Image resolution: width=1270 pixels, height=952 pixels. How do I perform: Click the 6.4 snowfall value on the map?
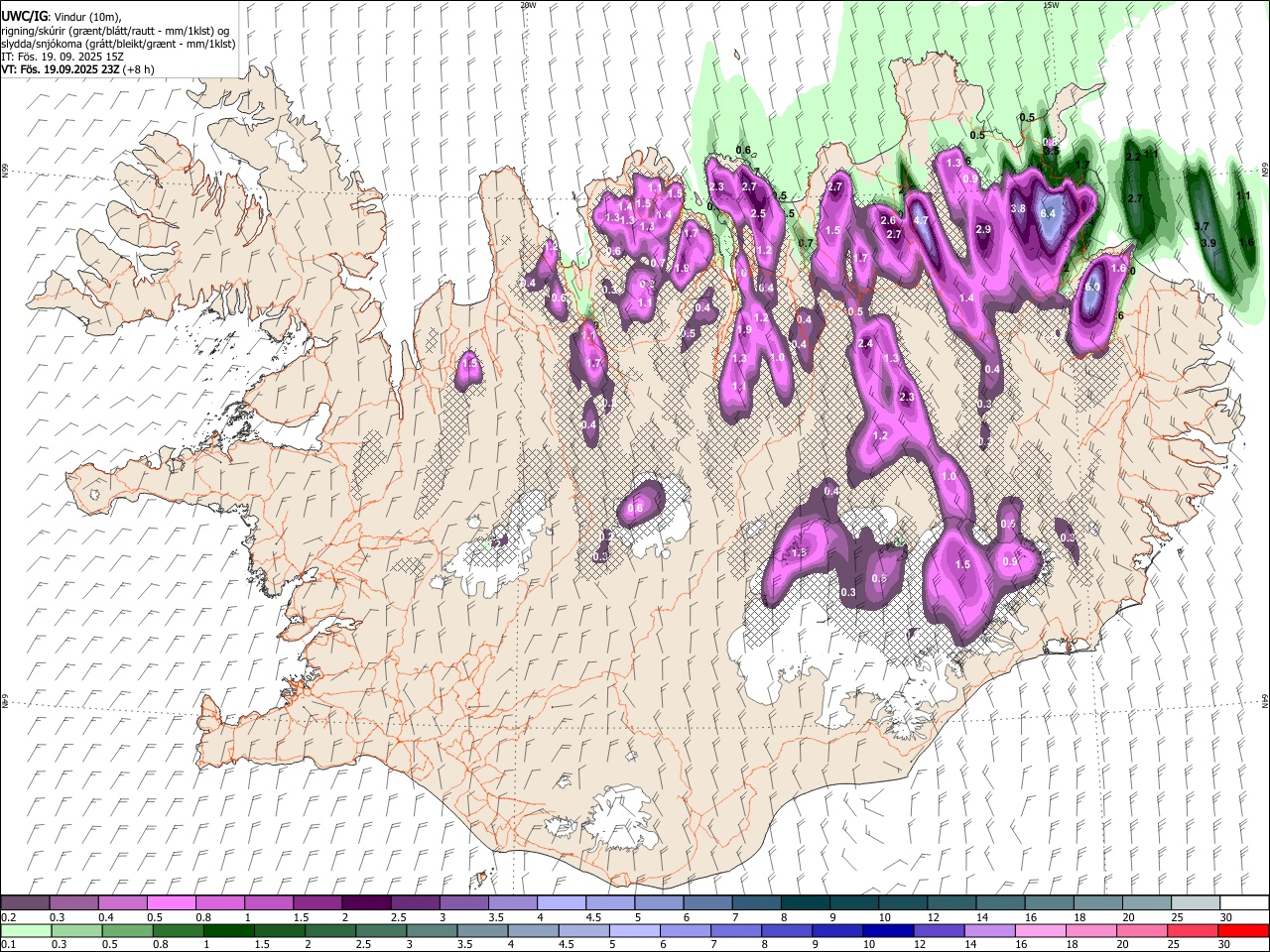[x=1048, y=212]
